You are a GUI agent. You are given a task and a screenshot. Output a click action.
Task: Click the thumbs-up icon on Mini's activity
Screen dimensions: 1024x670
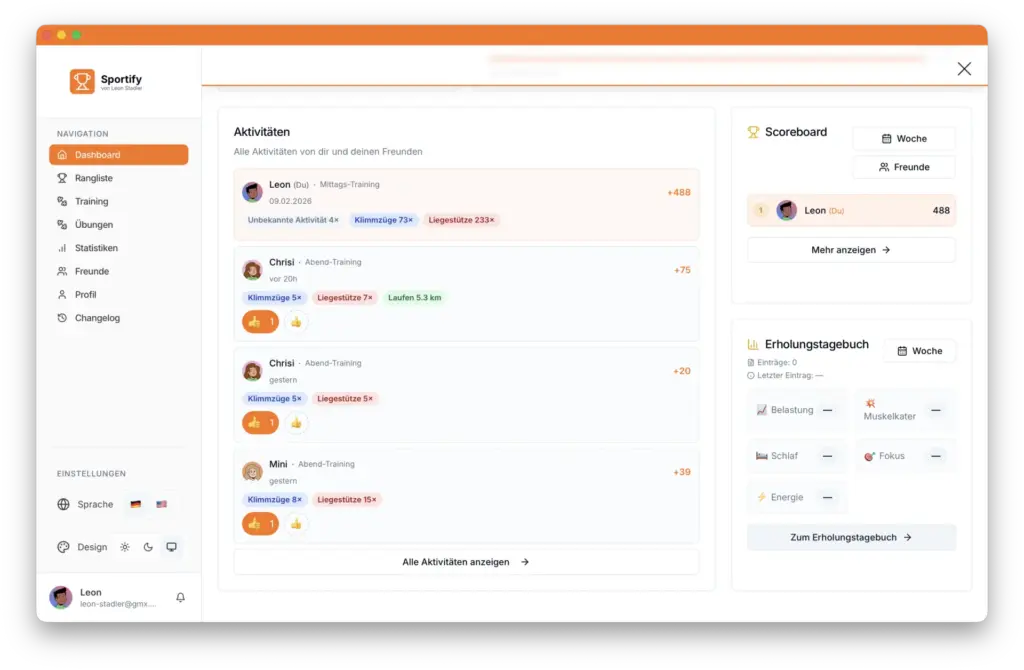point(296,524)
